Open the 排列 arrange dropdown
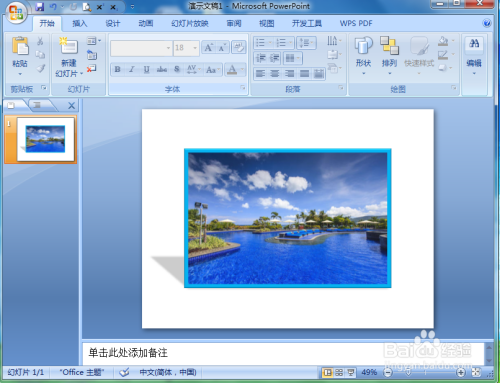 (x=389, y=55)
